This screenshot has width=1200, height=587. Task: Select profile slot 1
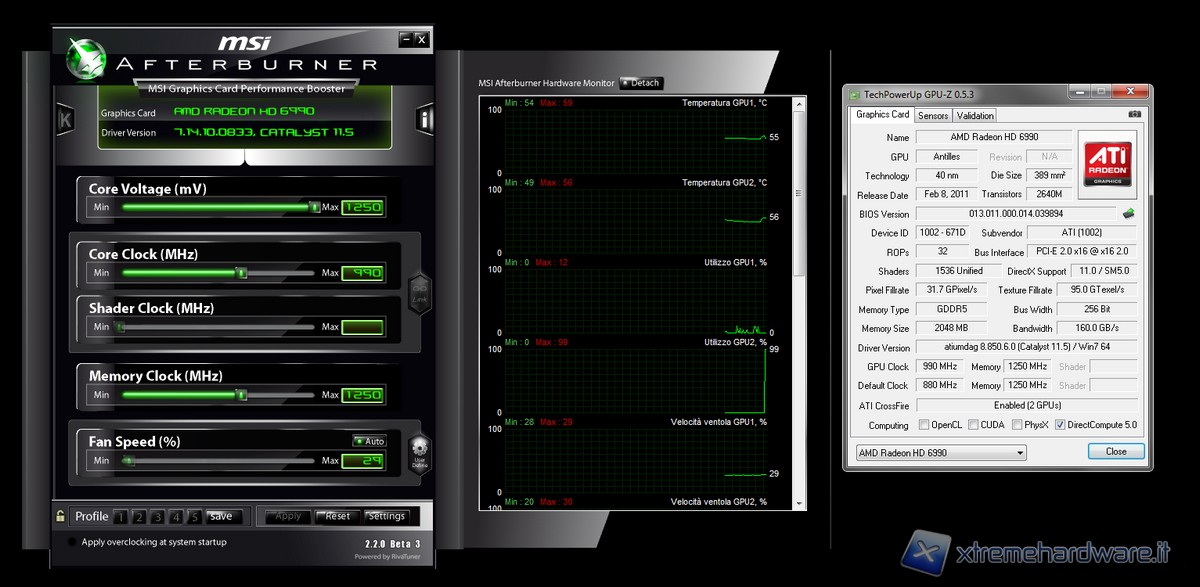click(x=120, y=517)
